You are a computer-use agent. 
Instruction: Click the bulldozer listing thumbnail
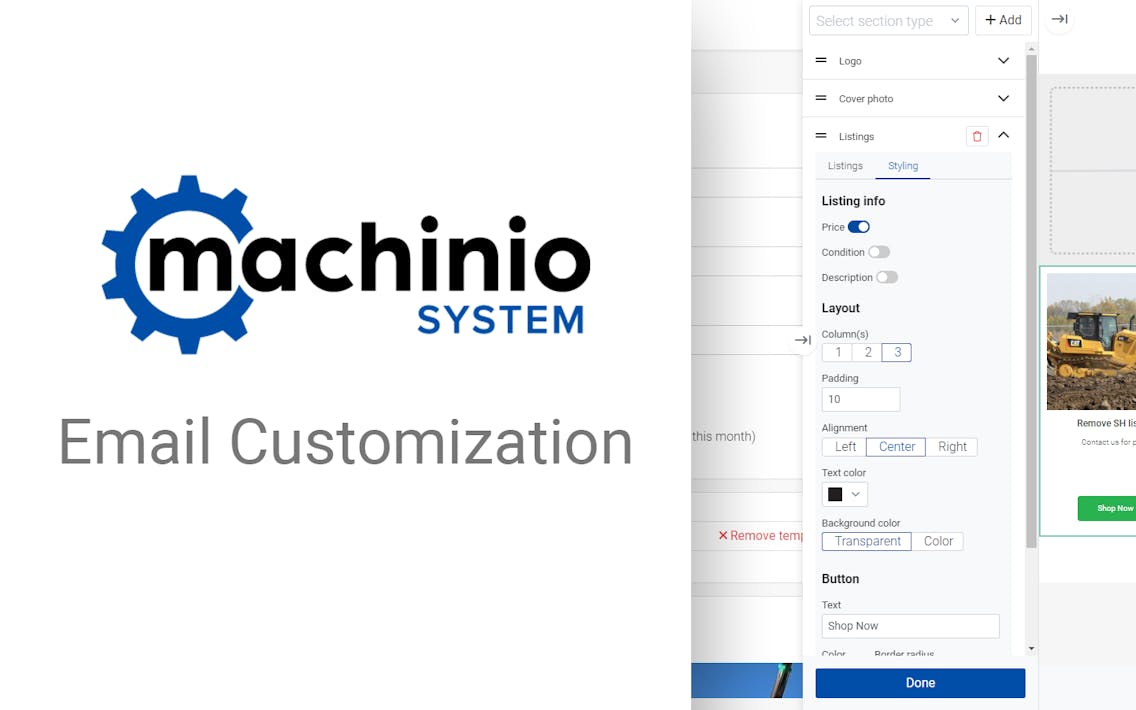tap(1091, 341)
